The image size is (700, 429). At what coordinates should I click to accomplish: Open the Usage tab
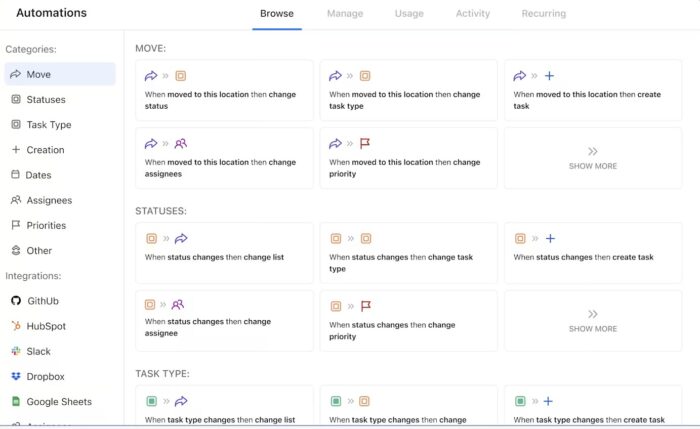coord(408,14)
